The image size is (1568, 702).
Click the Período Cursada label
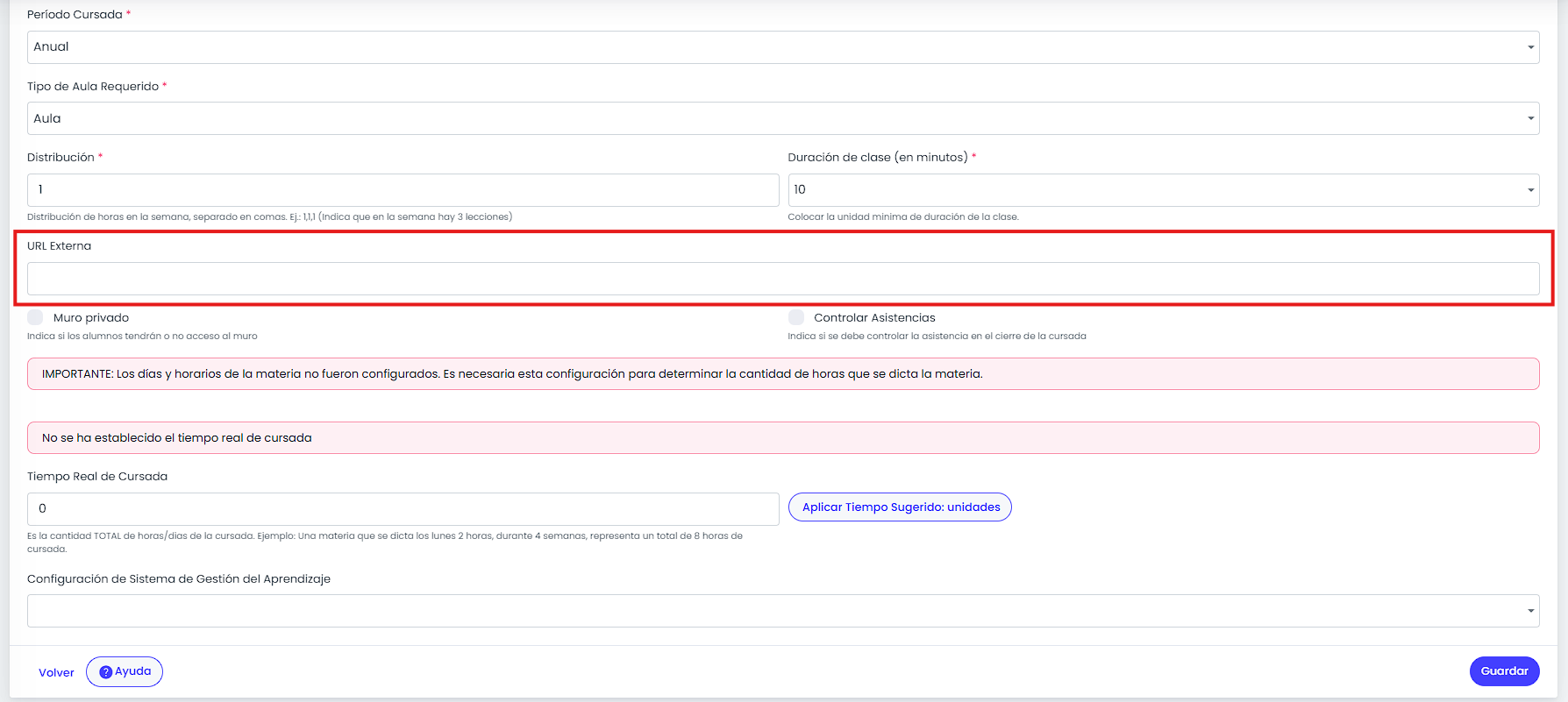[x=75, y=15]
